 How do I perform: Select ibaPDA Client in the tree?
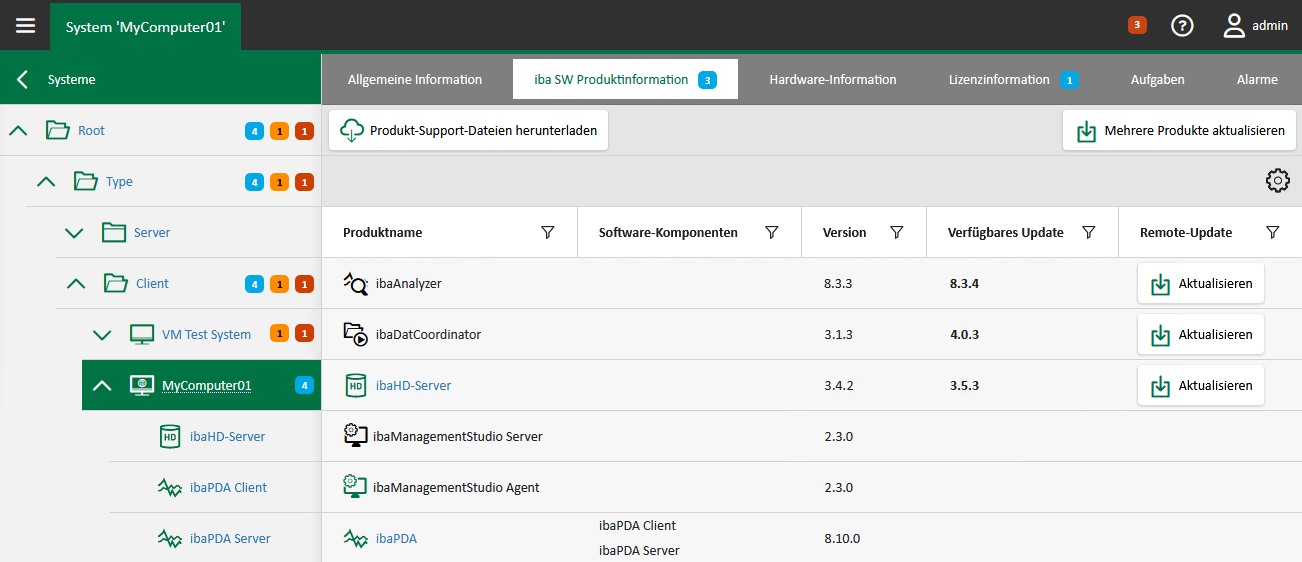pos(228,488)
